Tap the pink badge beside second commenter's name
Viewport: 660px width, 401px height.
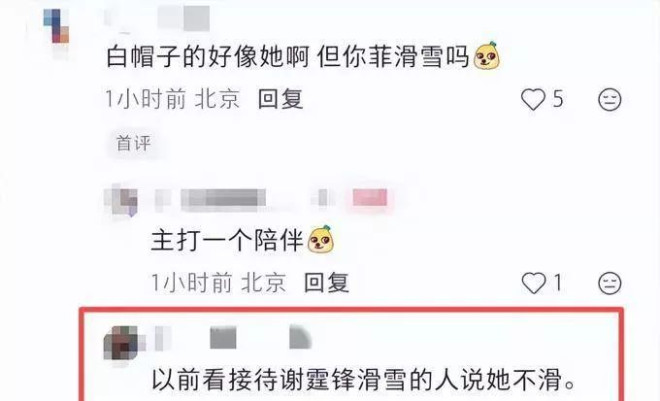pyautogui.click(x=370, y=198)
